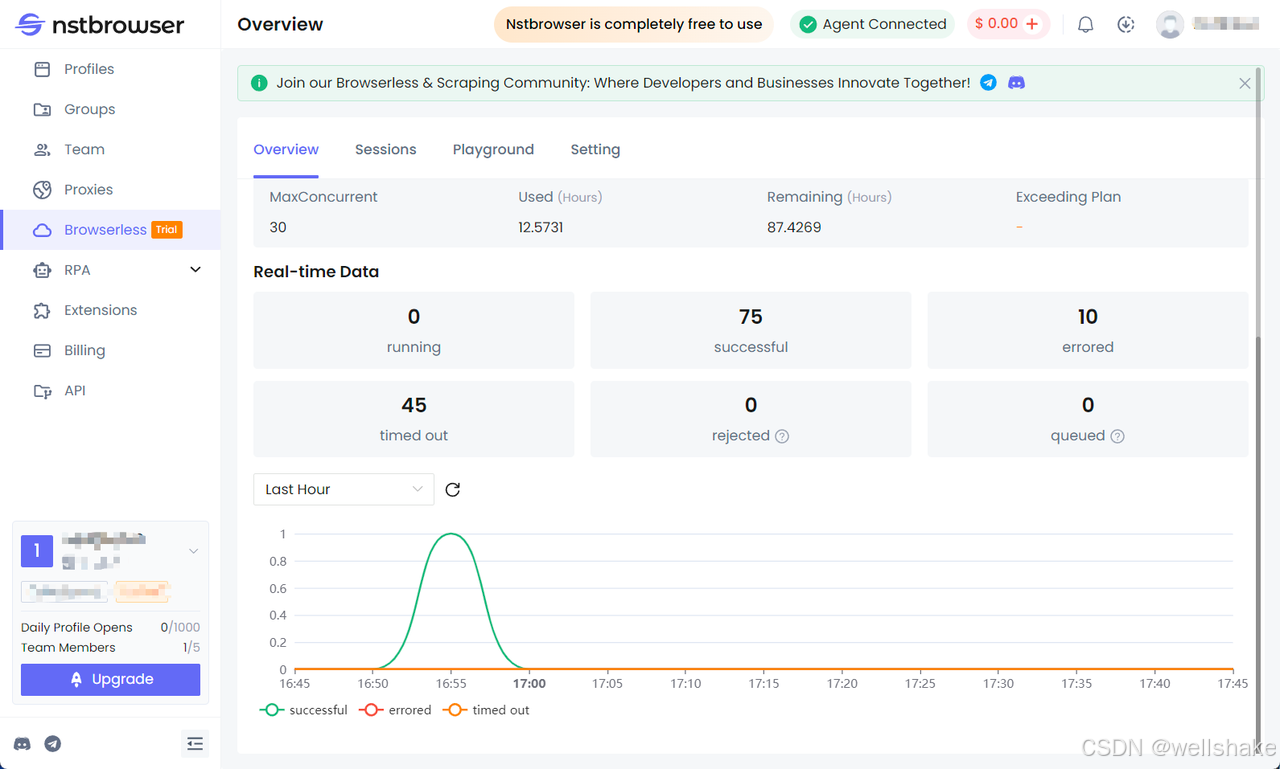Click the Remaining hours value 87.4269

[x=794, y=227]
